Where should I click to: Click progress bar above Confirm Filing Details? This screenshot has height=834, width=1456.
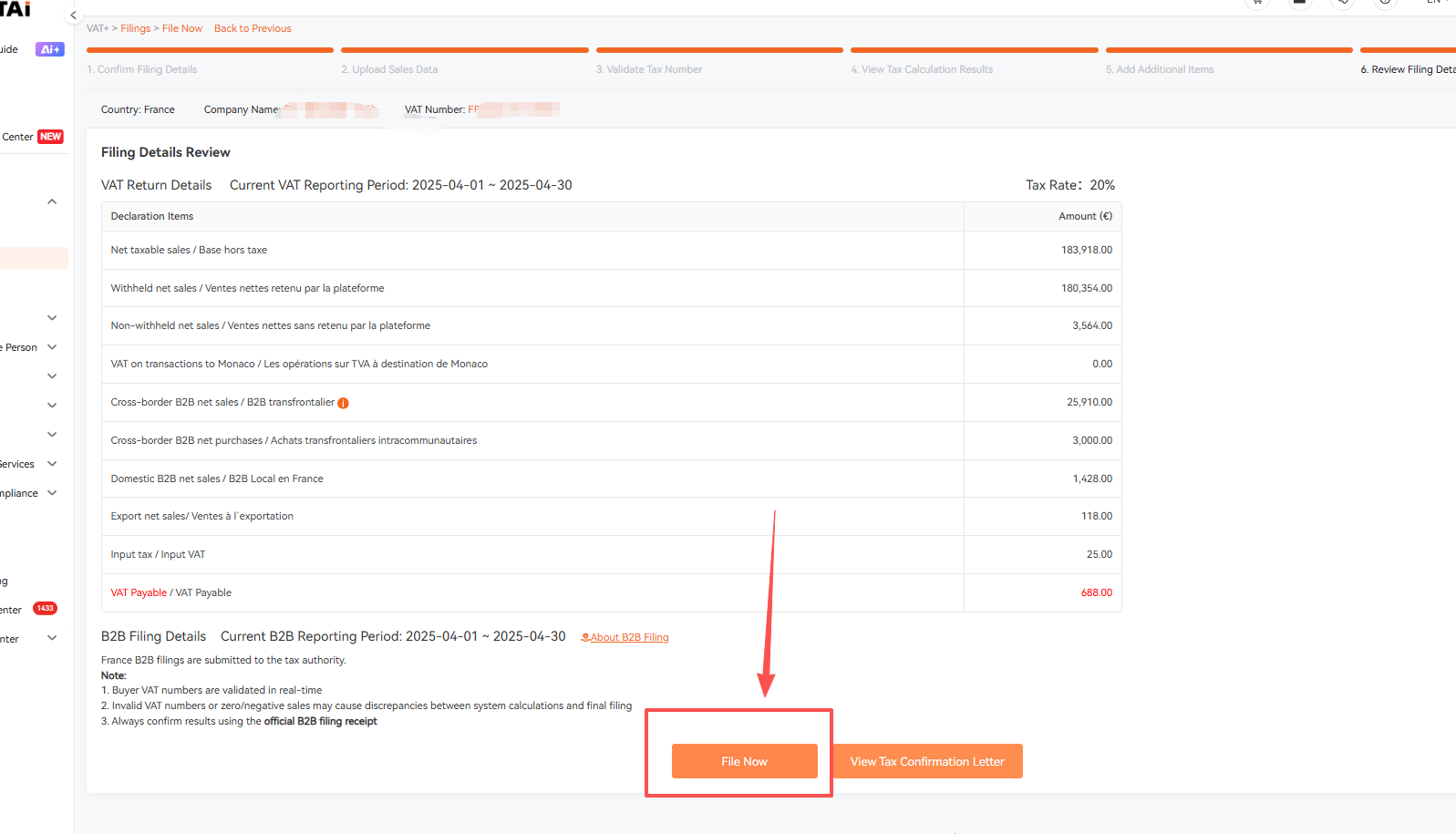pyautogui.click(x=210, y=50)
